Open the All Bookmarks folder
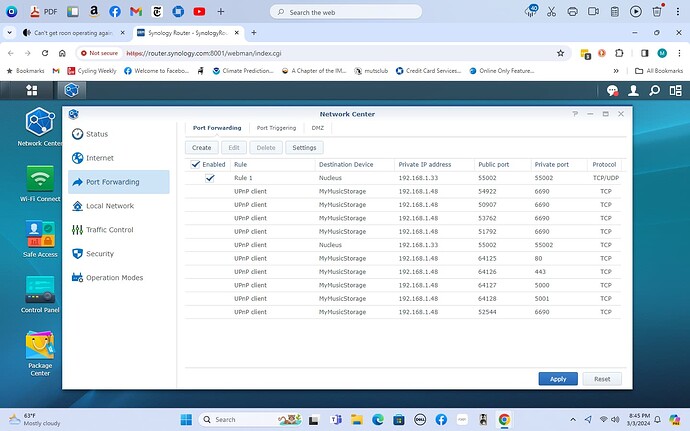 [x=659, y=71]
